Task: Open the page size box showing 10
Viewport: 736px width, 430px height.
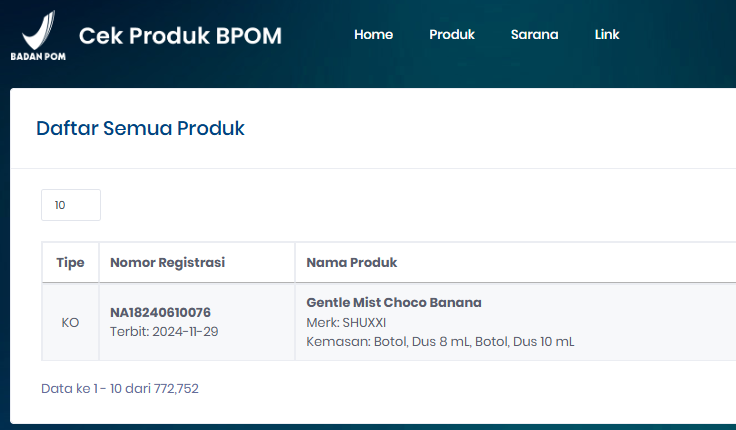Action: point(70,205)
